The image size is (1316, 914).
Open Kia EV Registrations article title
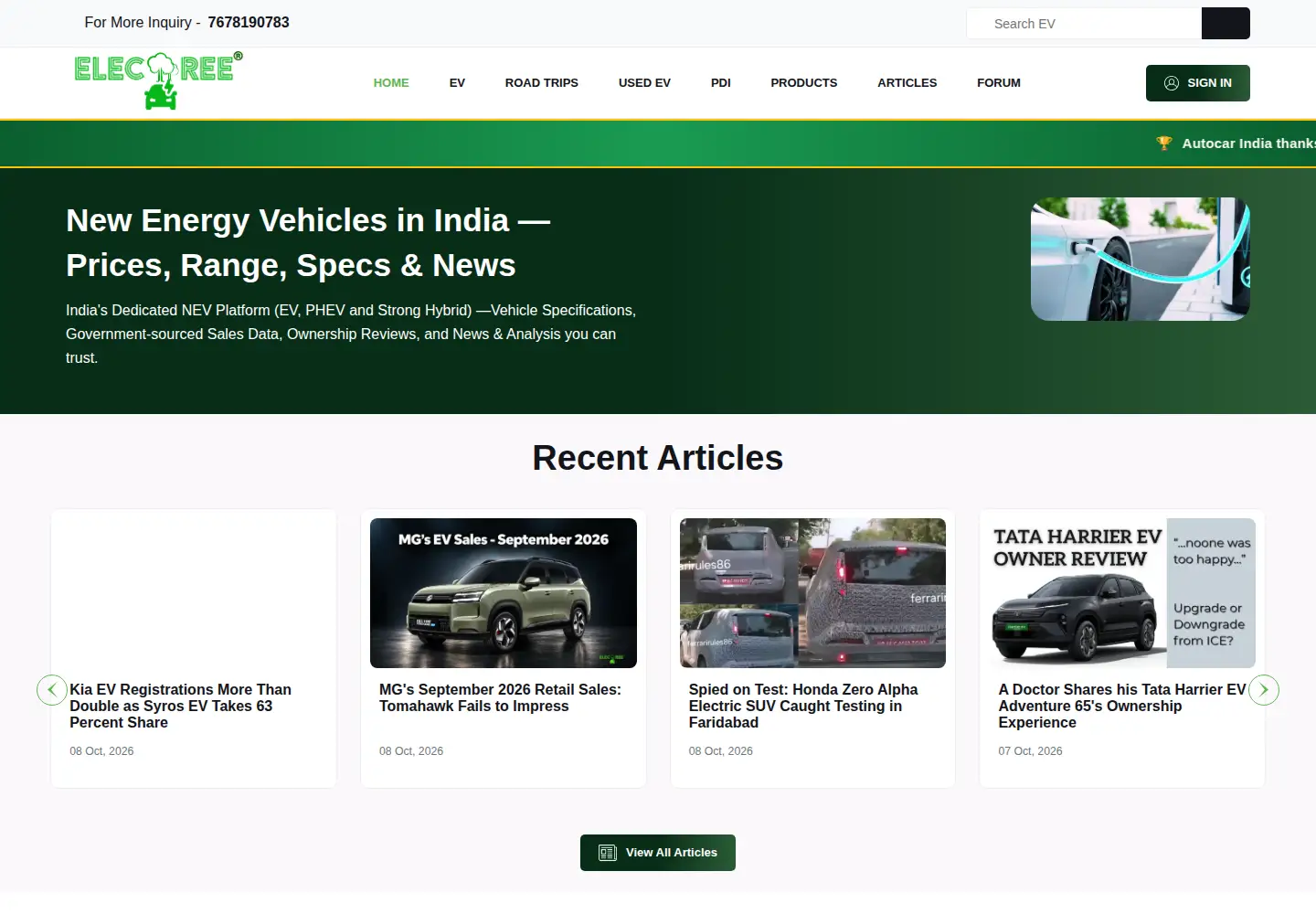(181, 706)
